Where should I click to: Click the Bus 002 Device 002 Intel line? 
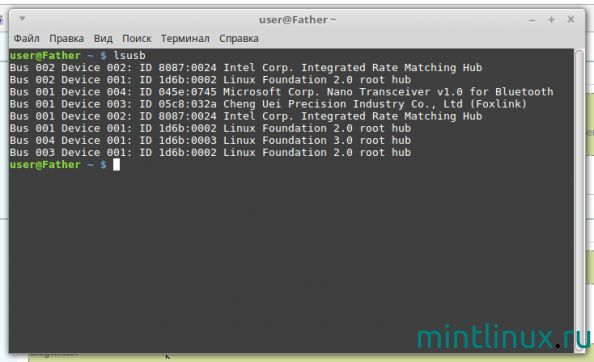(x=246, y=68)
